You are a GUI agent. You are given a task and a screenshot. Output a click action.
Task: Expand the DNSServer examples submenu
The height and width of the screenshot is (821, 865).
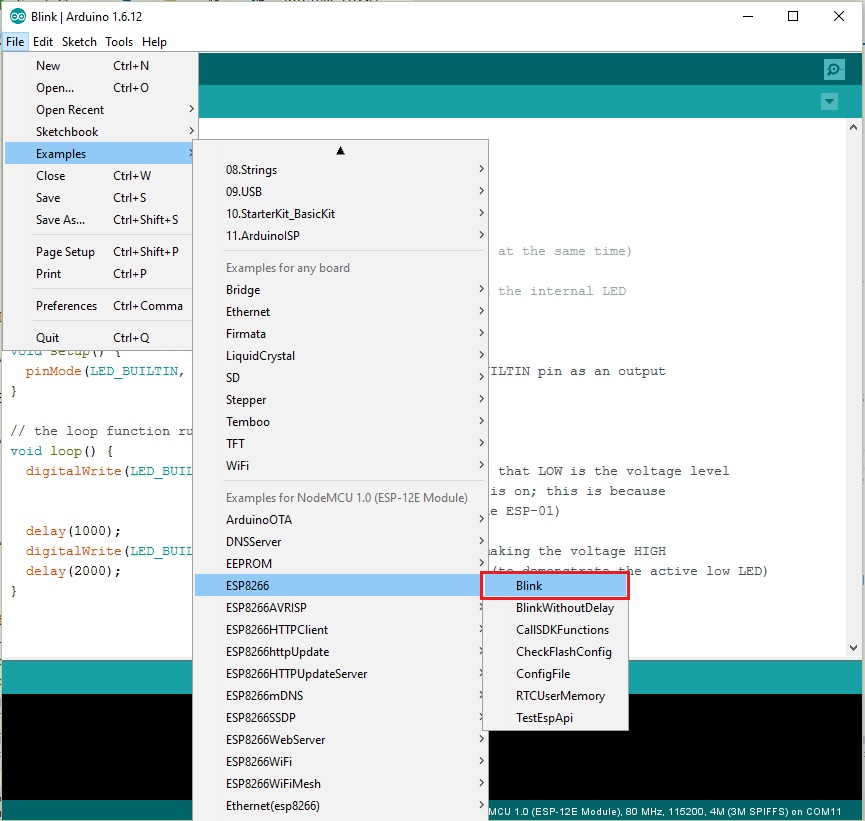[x=341, y=542]
